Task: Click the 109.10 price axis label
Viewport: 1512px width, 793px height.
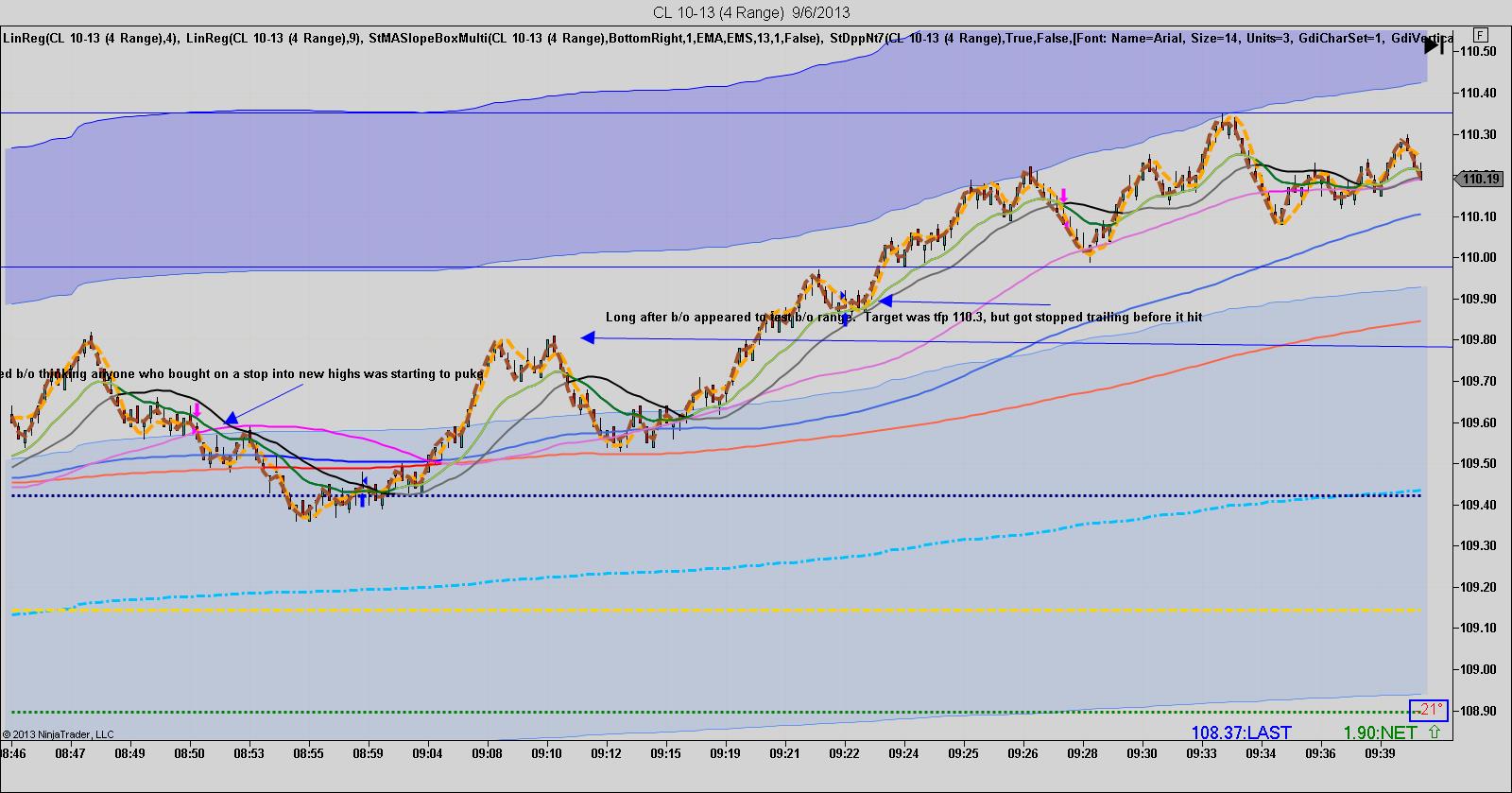Action: (x=1479, y=629)
